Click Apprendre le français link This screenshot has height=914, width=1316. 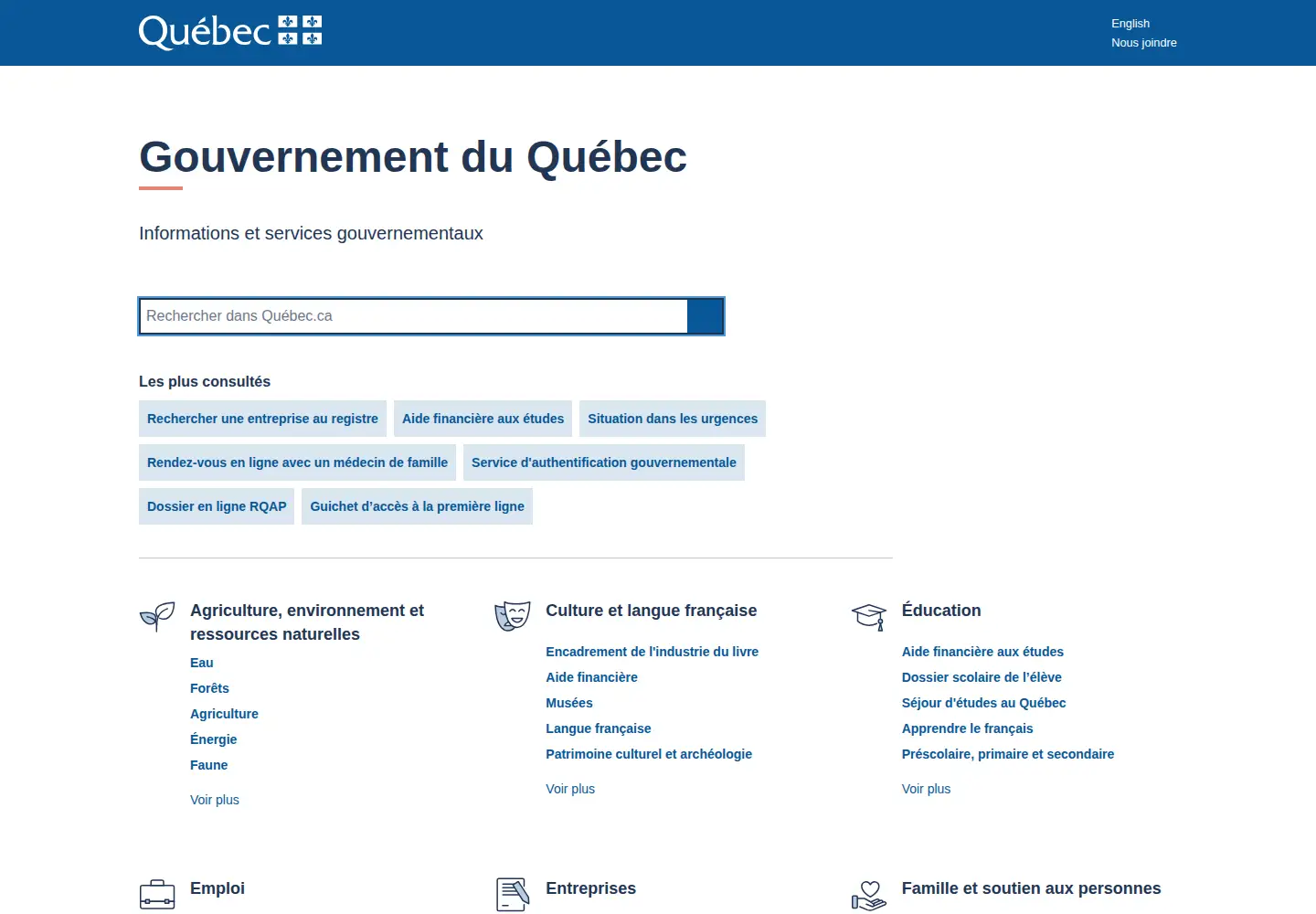coord(967,728)
